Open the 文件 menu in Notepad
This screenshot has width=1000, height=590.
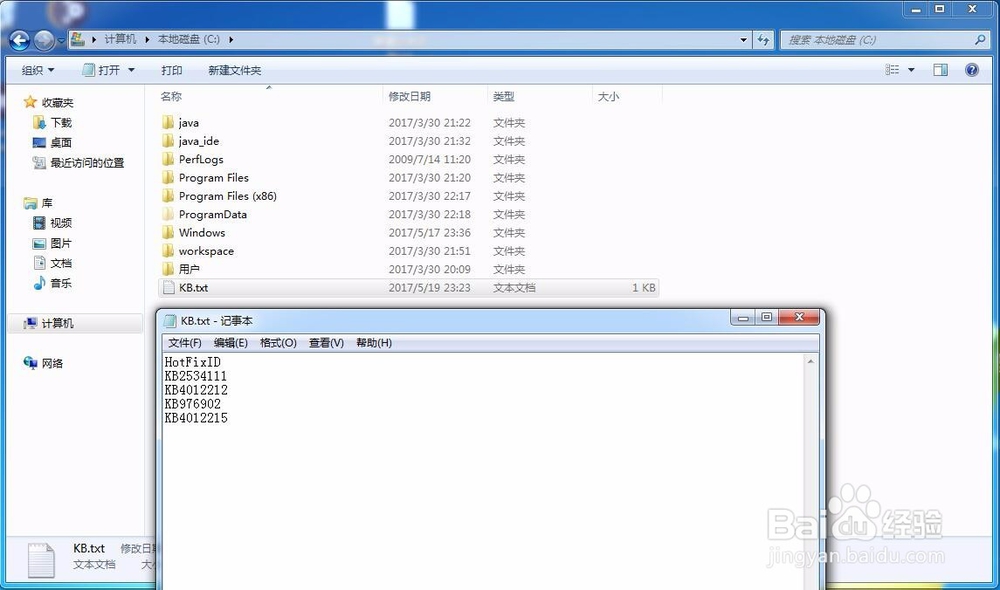[x=184, y=342]
